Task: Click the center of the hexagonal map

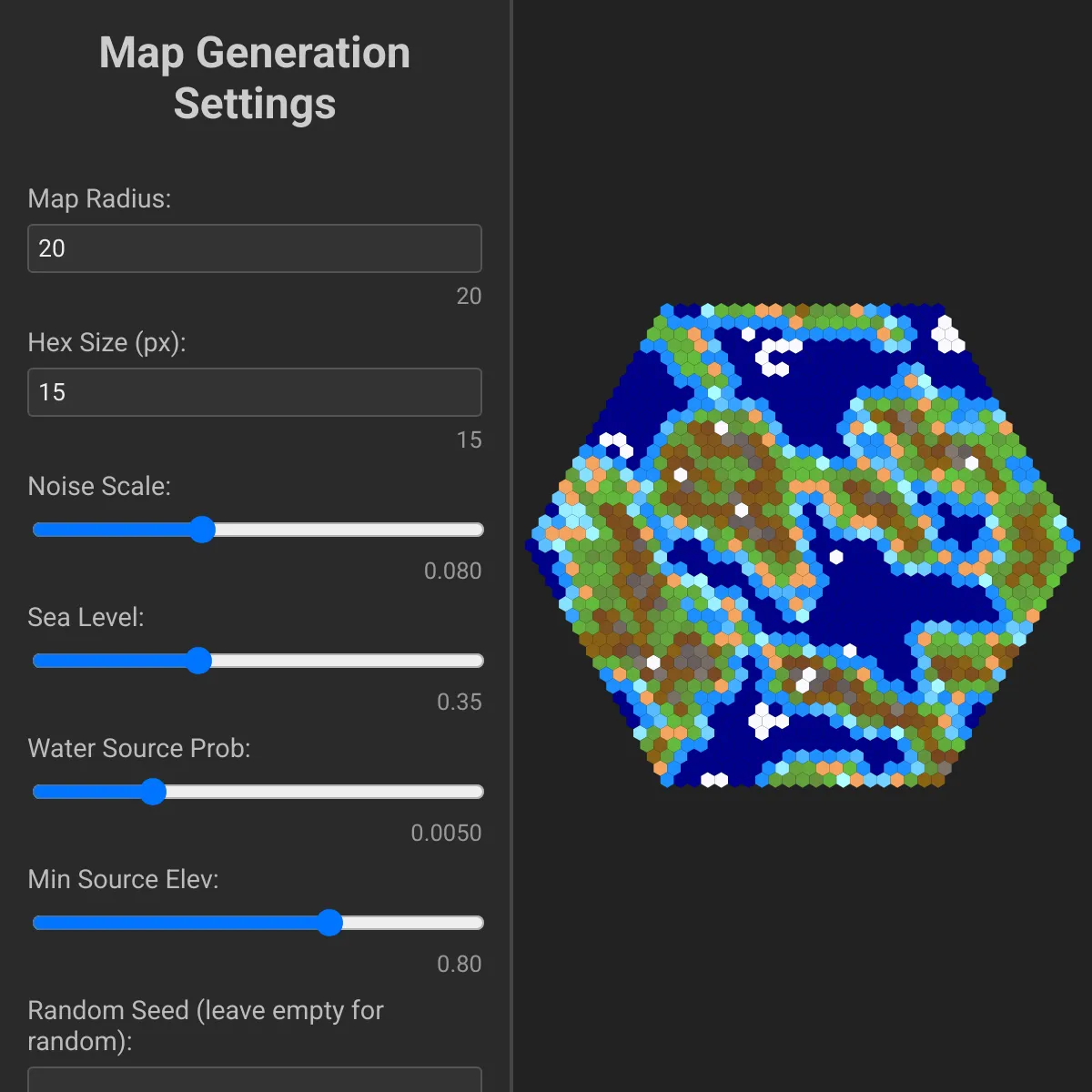Action: 803,545
